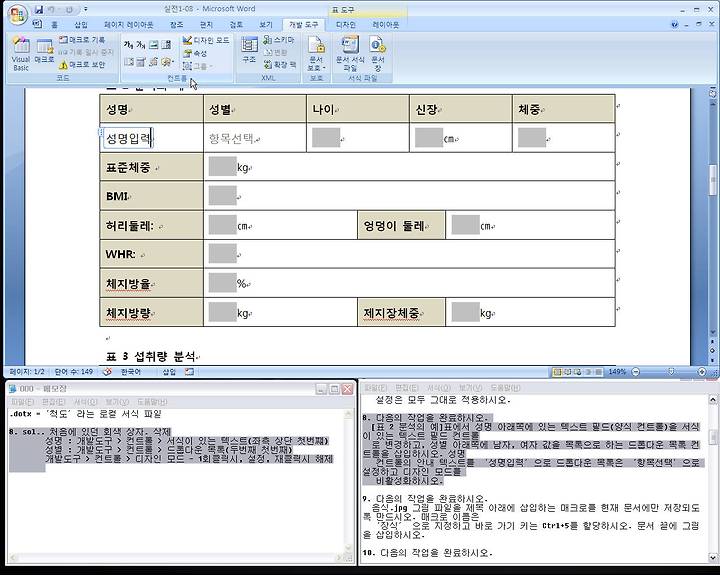This screenshot has width=720, height=576.
Task: Insert a picture content control
Action: pos(153,45)
